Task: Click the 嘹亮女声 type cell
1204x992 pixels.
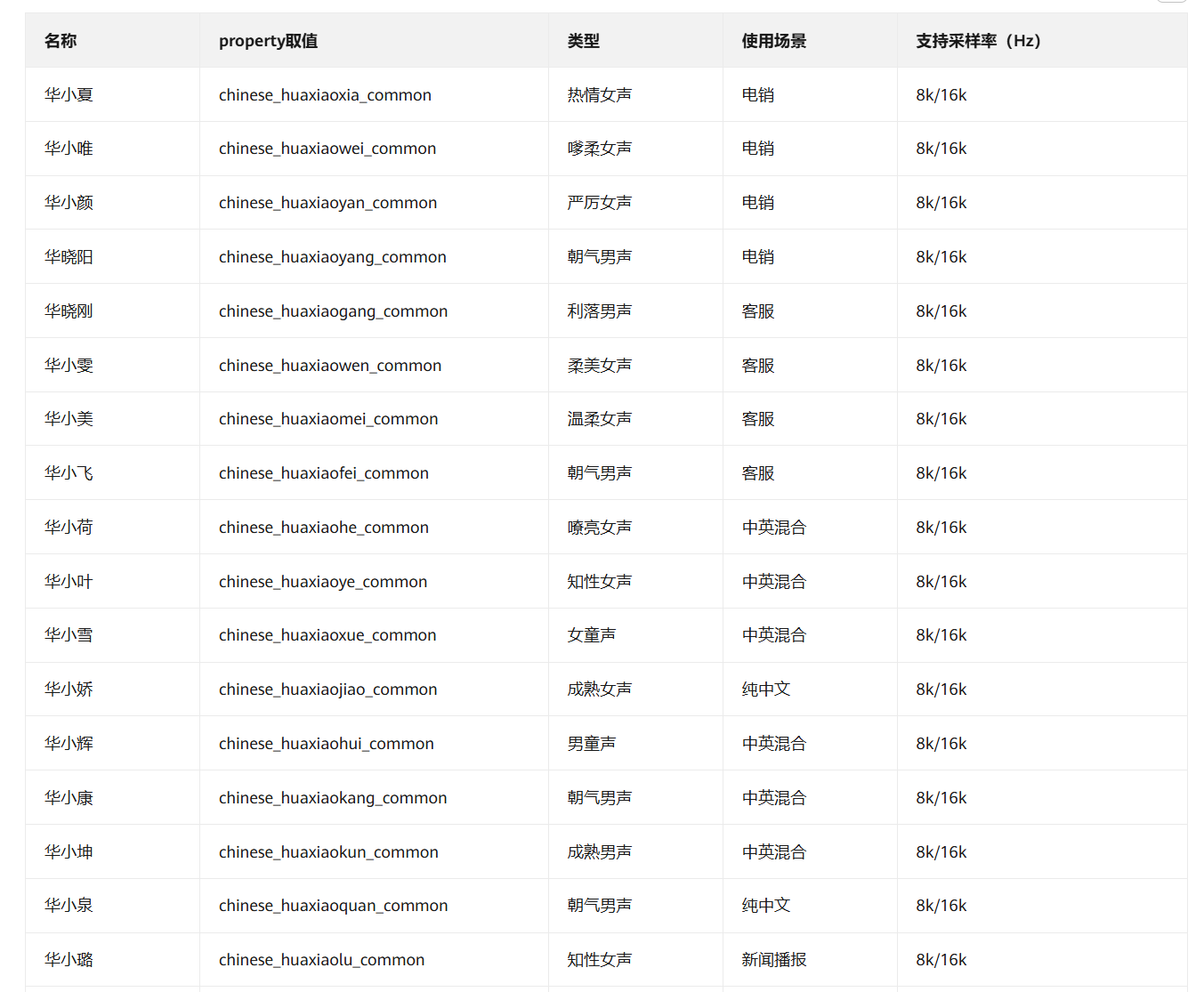Action: (600, 528)
